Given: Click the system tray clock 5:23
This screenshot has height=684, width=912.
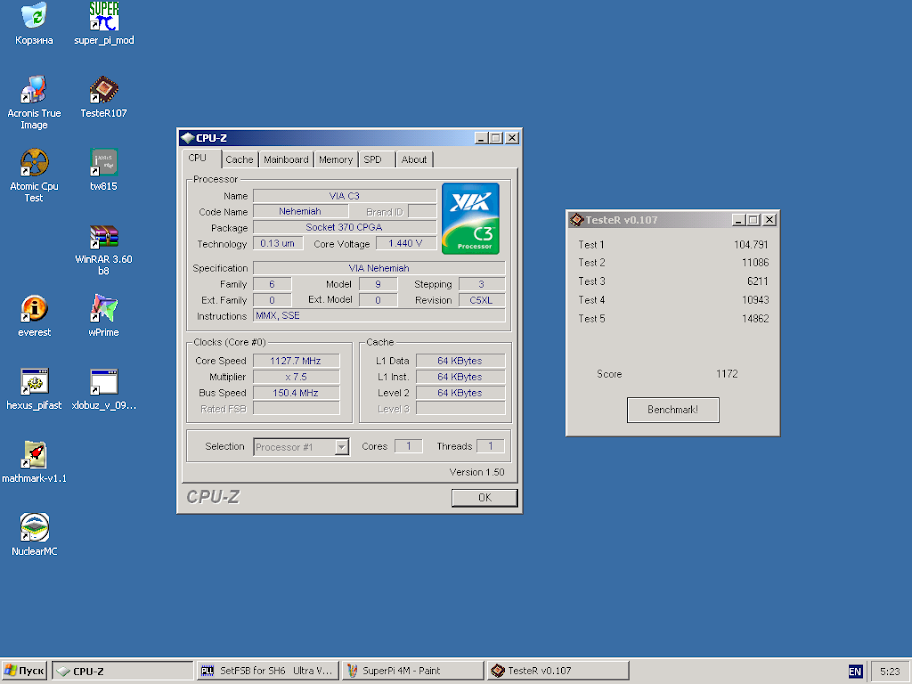Looking at the screenshot, I should coord(890,671).
